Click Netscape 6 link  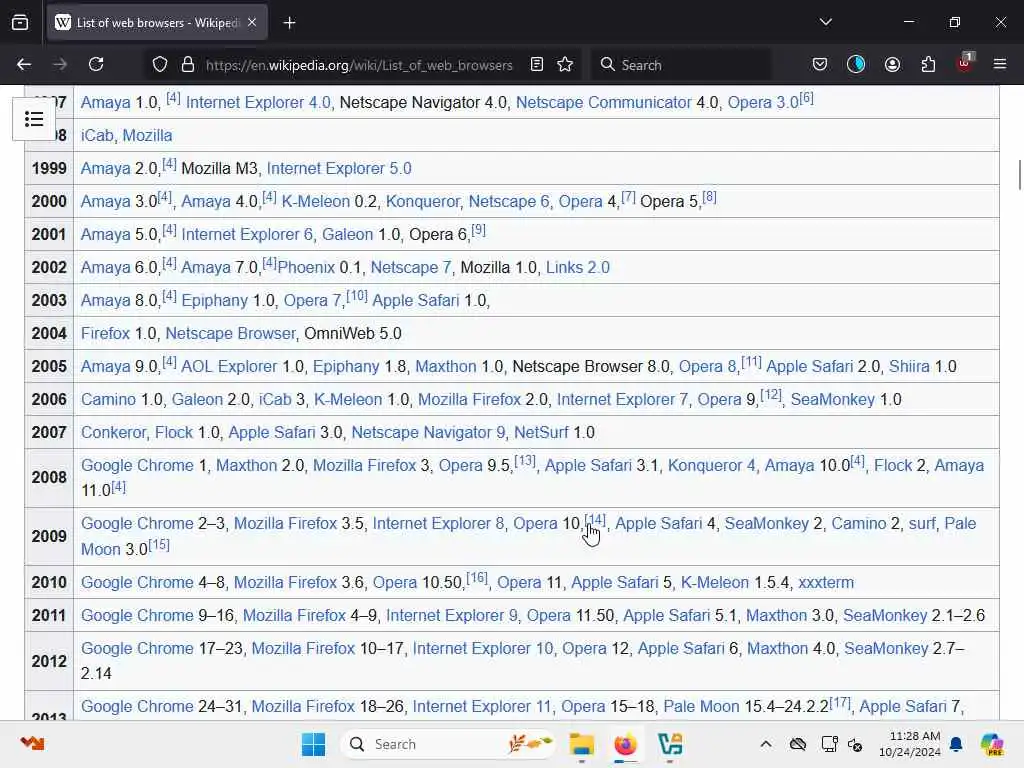coord(509,201)
